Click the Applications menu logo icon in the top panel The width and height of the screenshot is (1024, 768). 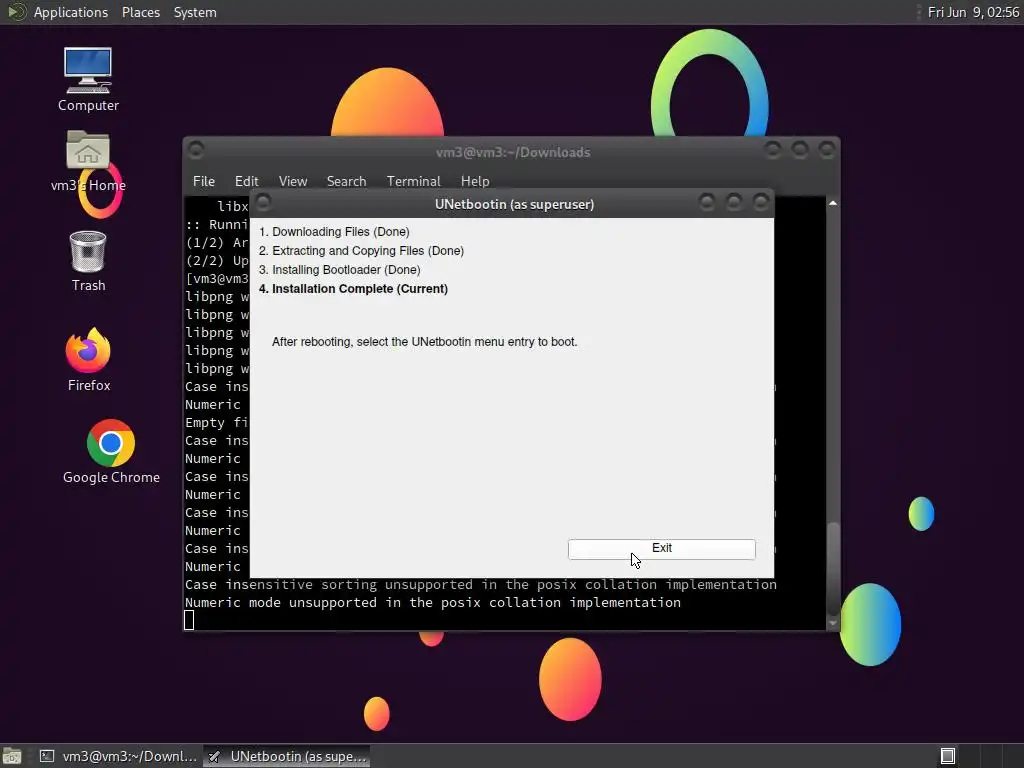pyautogui.click(x=16, y=12)
